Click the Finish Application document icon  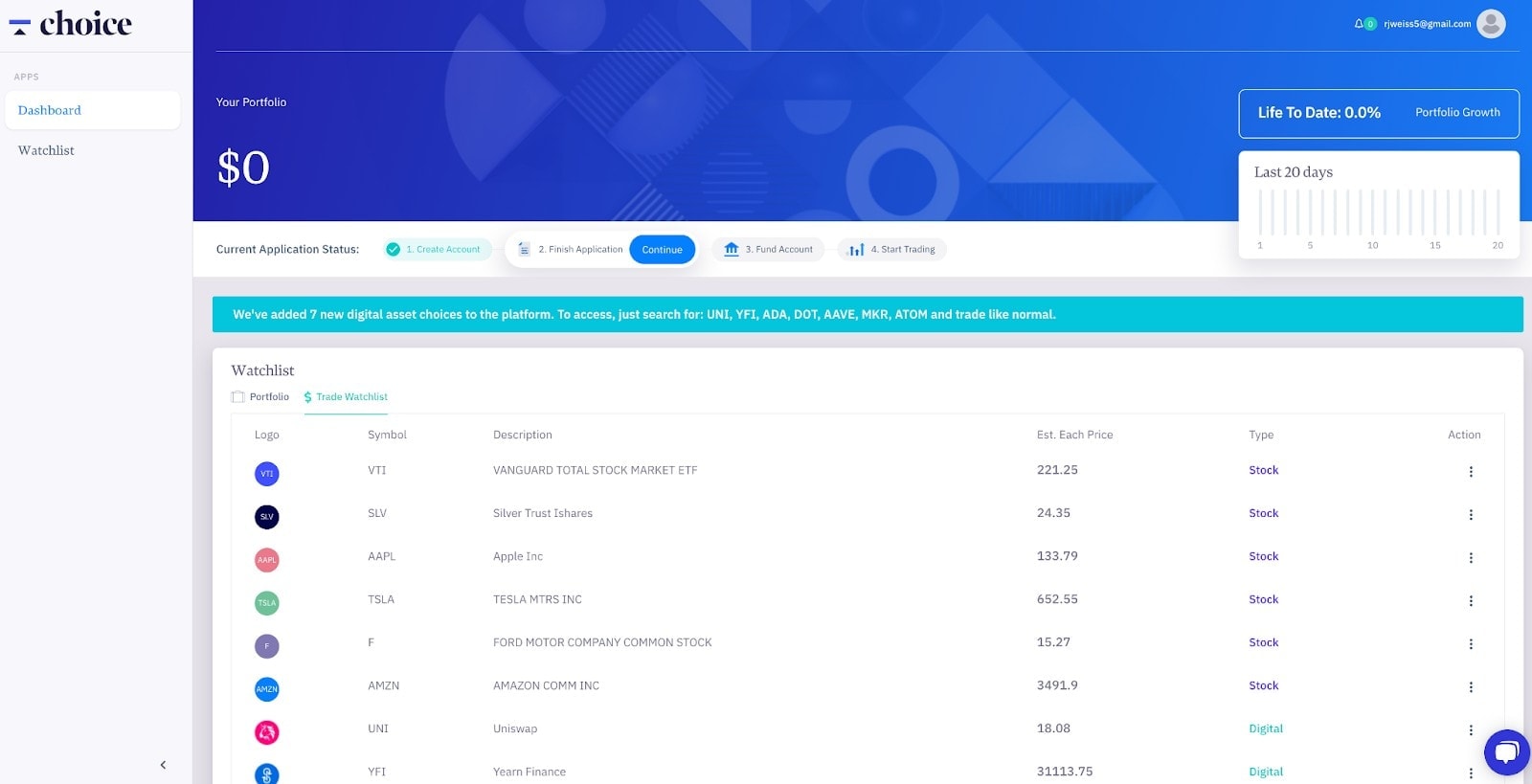click(x=524, y=250)
